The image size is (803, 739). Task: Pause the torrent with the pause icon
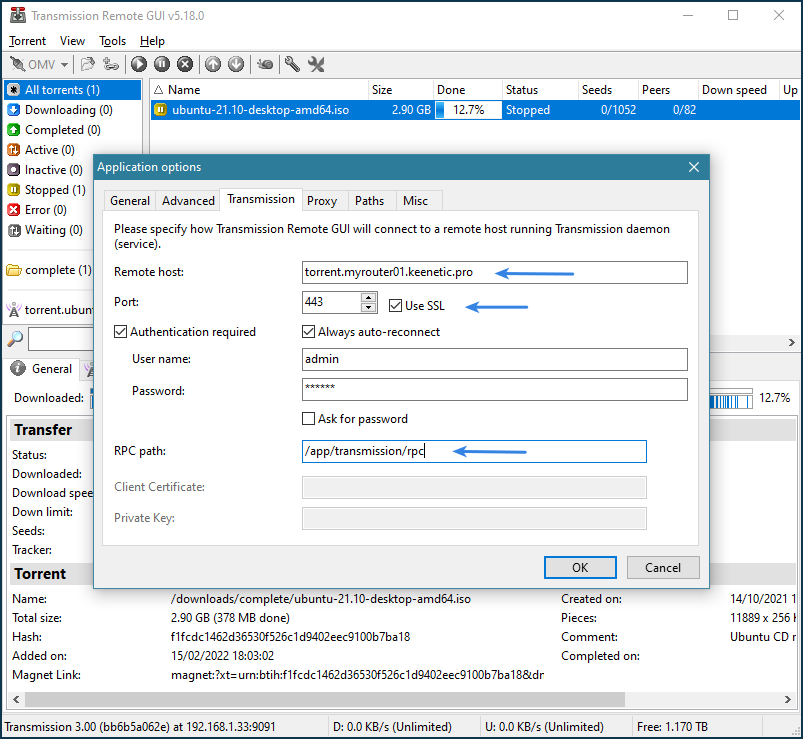click(x=162, y=65)
